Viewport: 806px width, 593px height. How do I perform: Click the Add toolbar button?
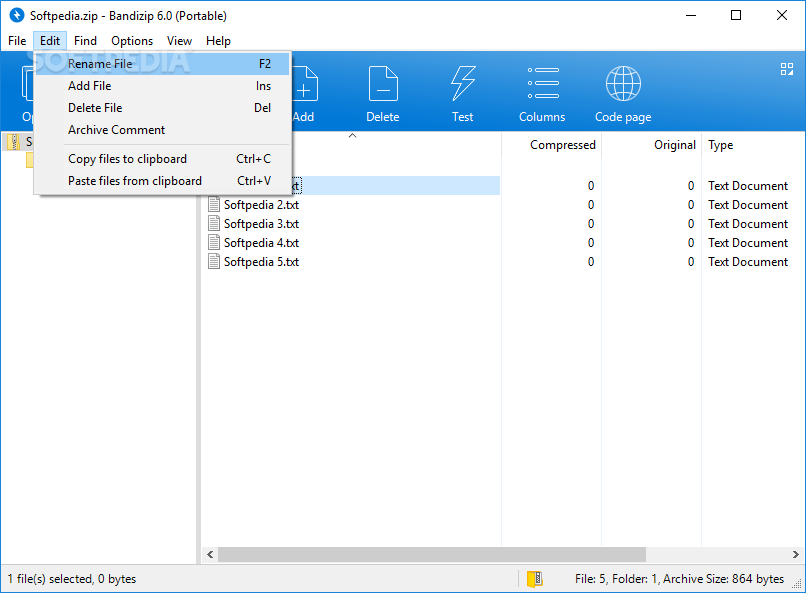[303, 94]
